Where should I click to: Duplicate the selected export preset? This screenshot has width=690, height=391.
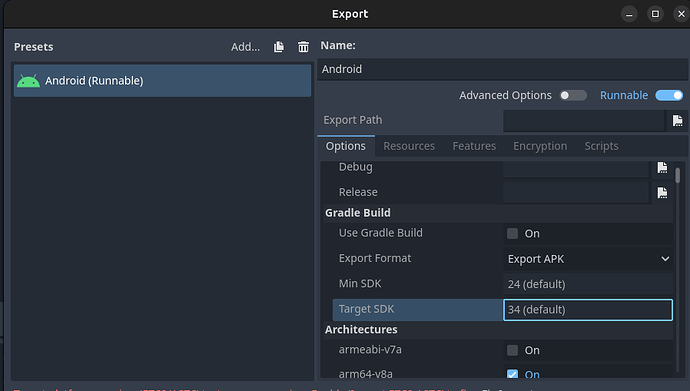pos(279,47)
